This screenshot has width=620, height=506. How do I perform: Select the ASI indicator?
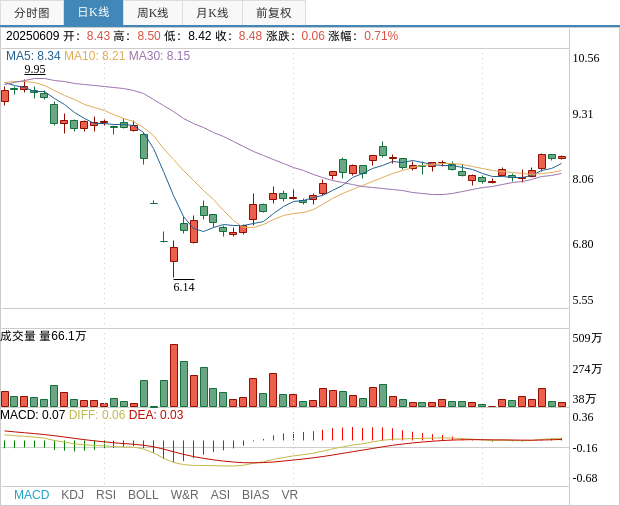[220, 495]
